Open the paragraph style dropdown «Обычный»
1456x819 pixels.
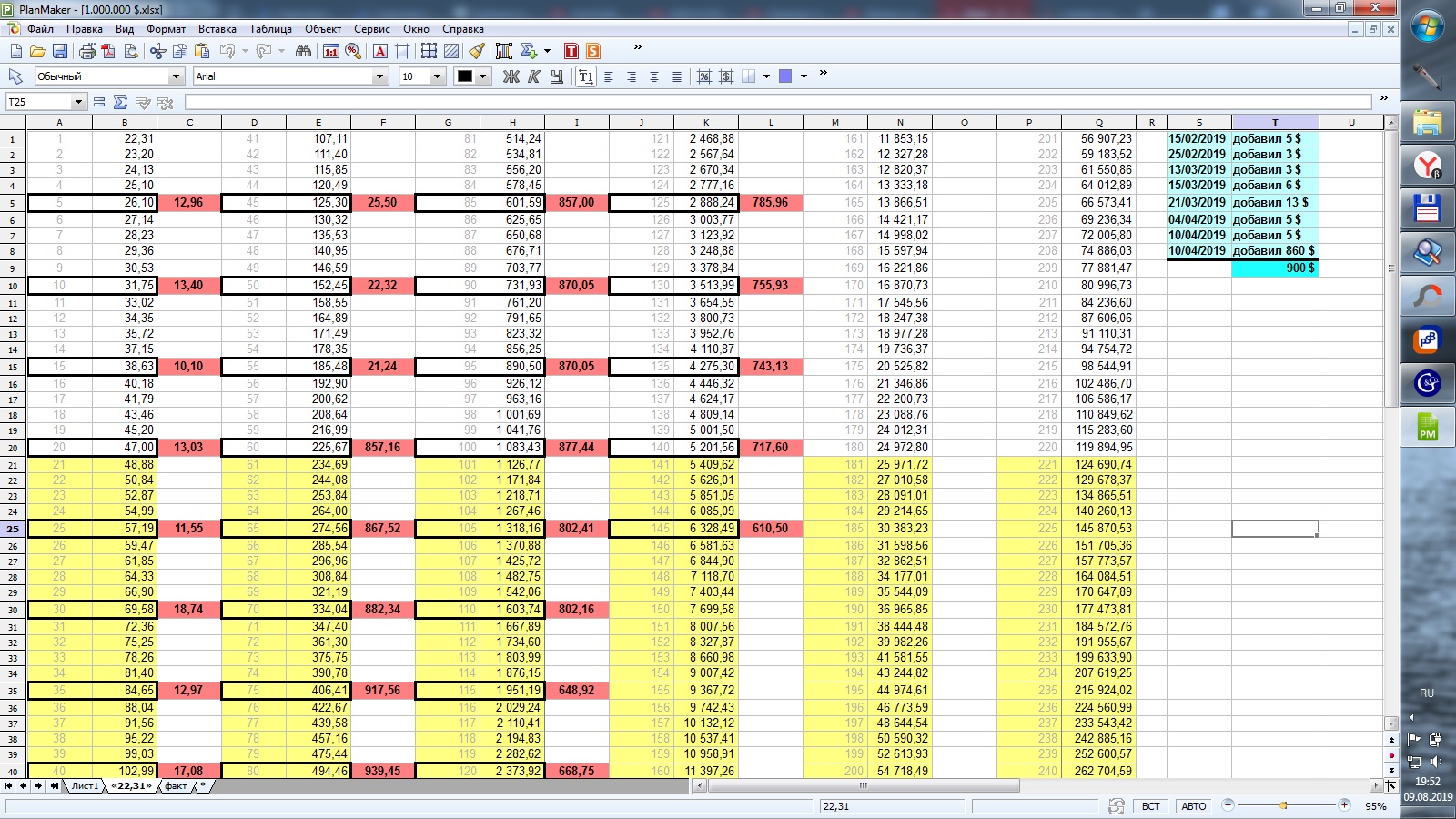[x=177, y=76]
